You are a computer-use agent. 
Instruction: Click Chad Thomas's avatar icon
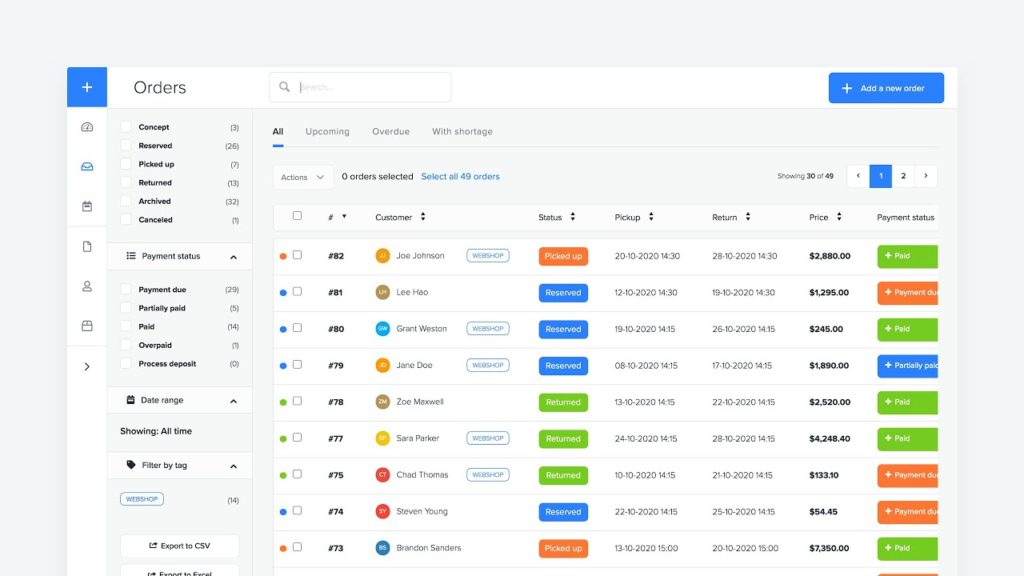[x=383, y=475]
